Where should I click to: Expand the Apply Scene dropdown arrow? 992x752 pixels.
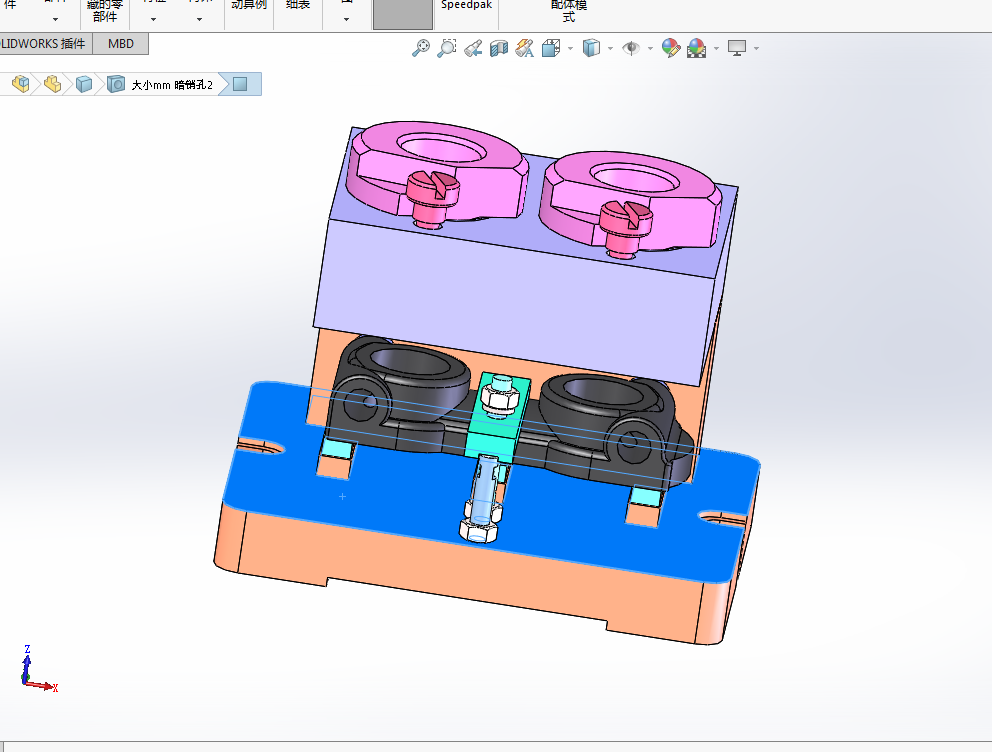pyautogui.click(x=716, y=49)
